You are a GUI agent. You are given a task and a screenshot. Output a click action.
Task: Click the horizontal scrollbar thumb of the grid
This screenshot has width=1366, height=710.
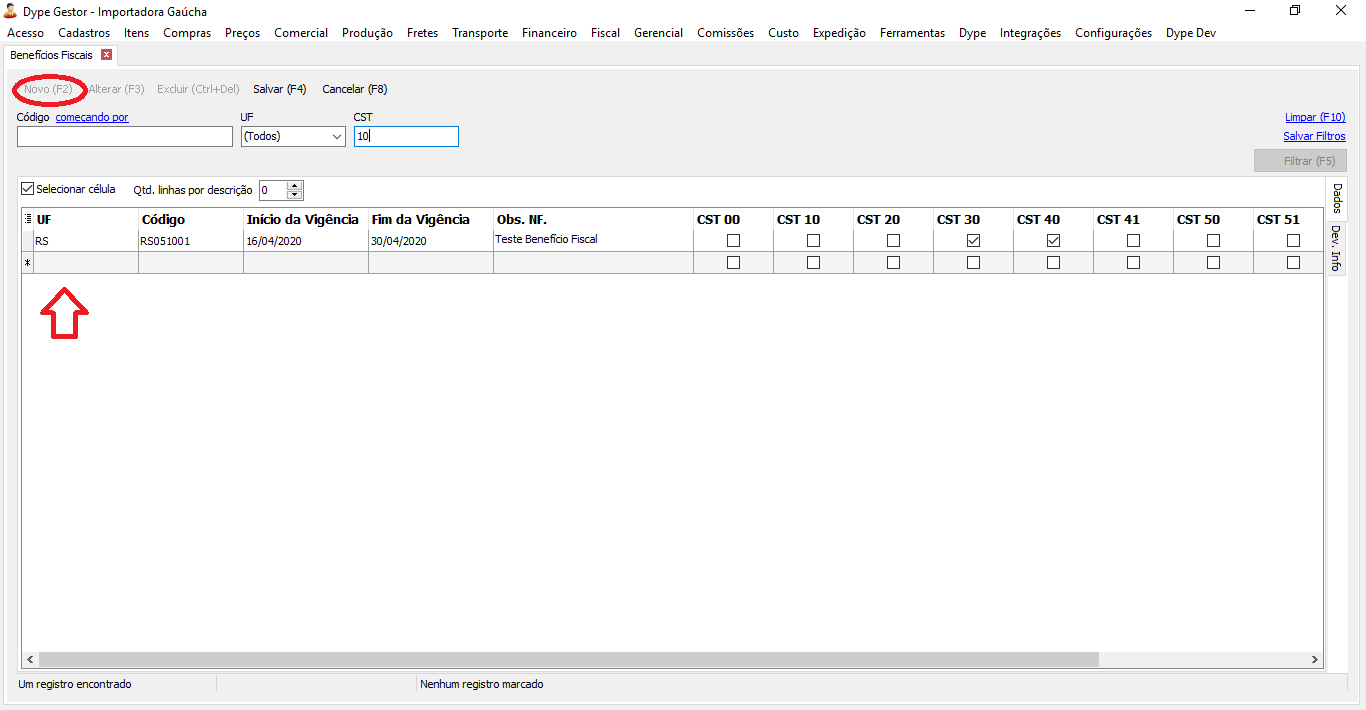567,660
